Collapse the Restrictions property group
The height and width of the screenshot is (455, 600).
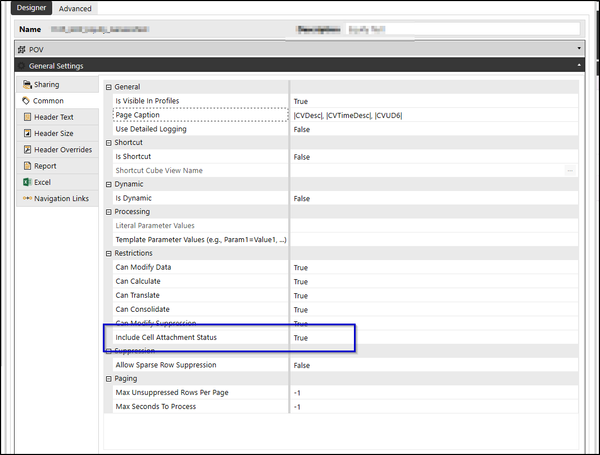109,254
